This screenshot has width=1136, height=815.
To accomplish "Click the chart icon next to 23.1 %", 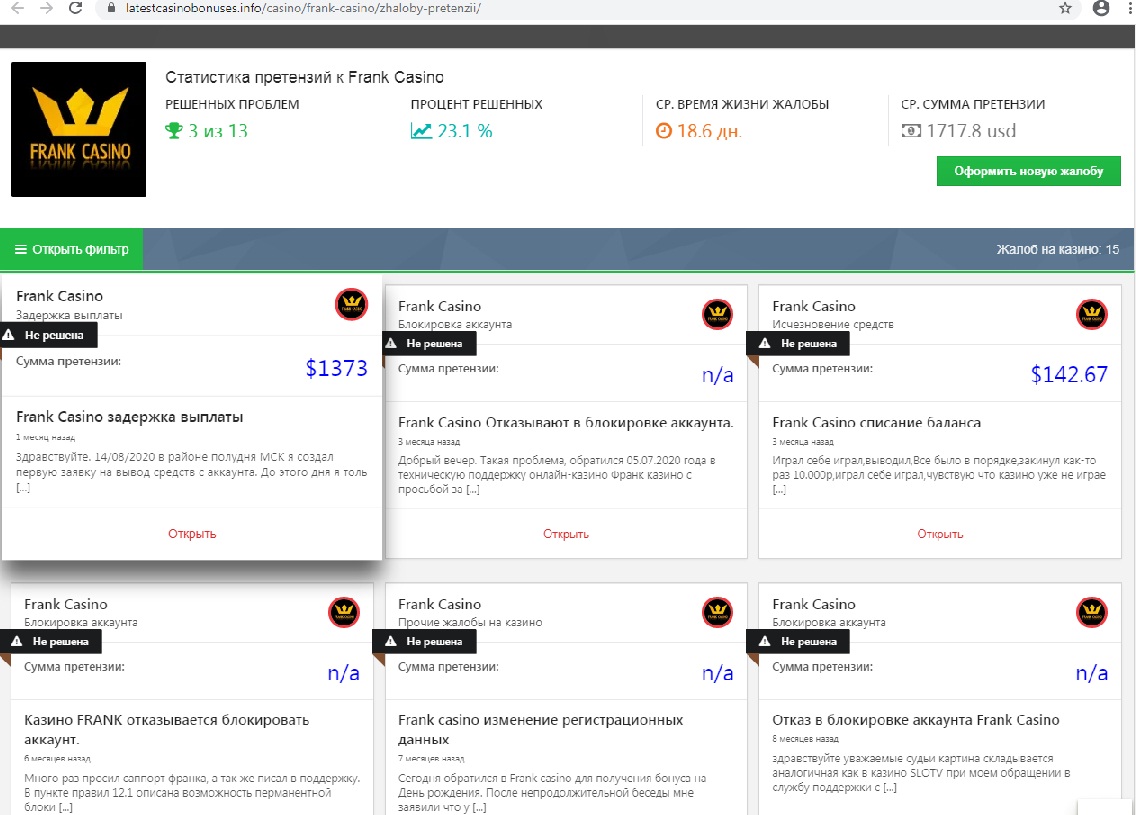I will click(421, 131).
